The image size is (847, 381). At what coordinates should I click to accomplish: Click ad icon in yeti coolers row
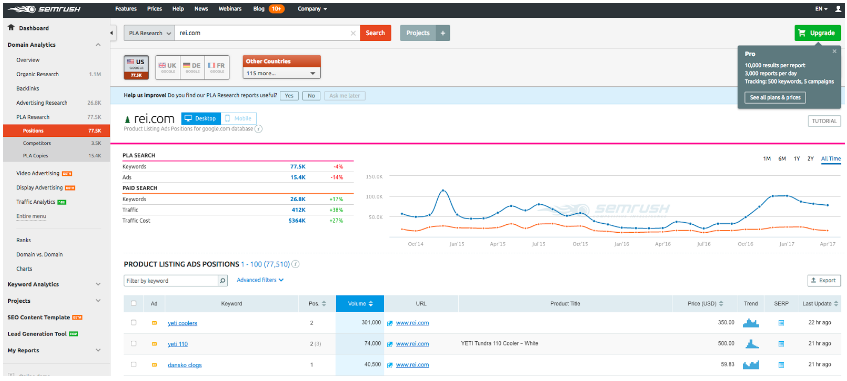point(154,323)
